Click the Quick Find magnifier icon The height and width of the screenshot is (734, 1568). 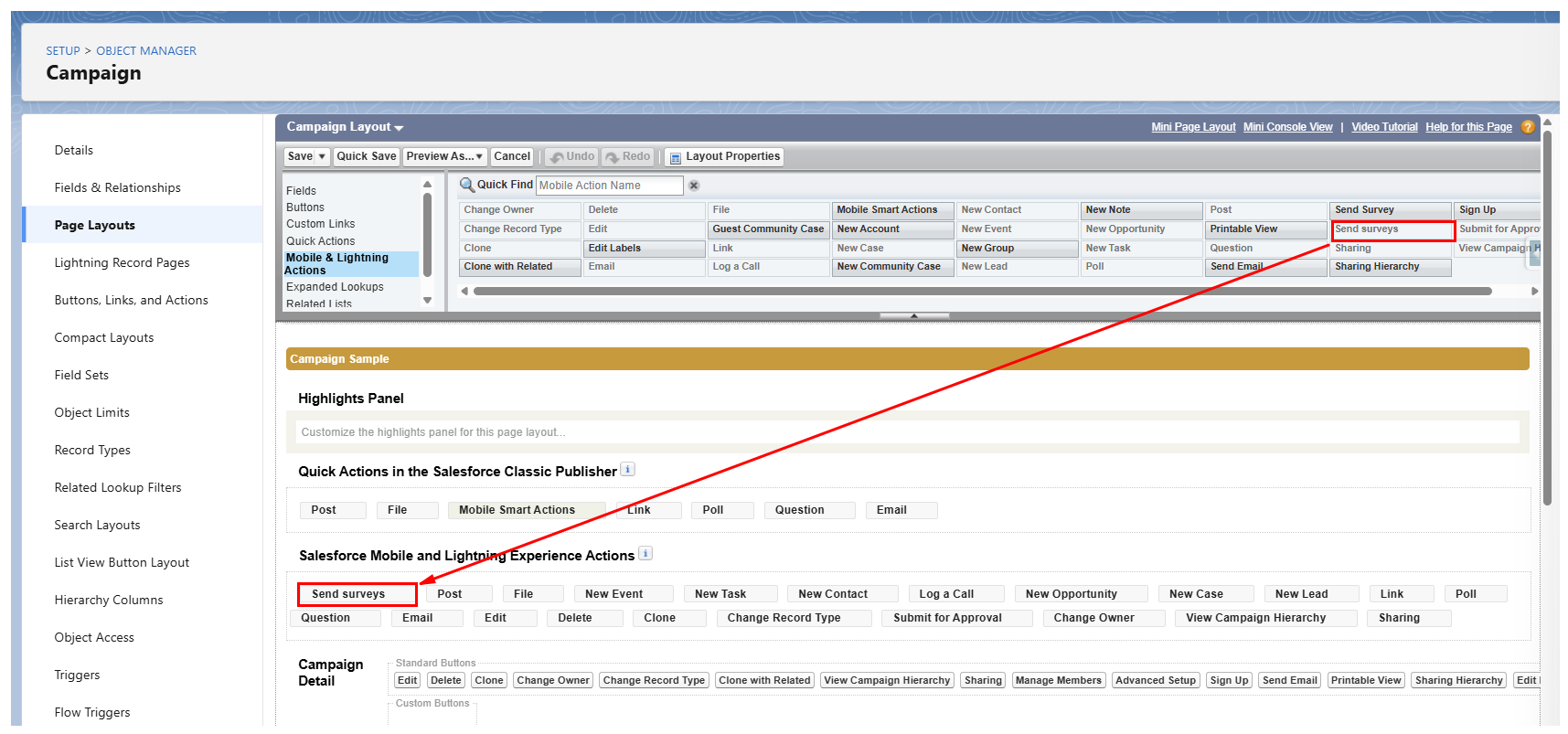(x=466, y=185)
